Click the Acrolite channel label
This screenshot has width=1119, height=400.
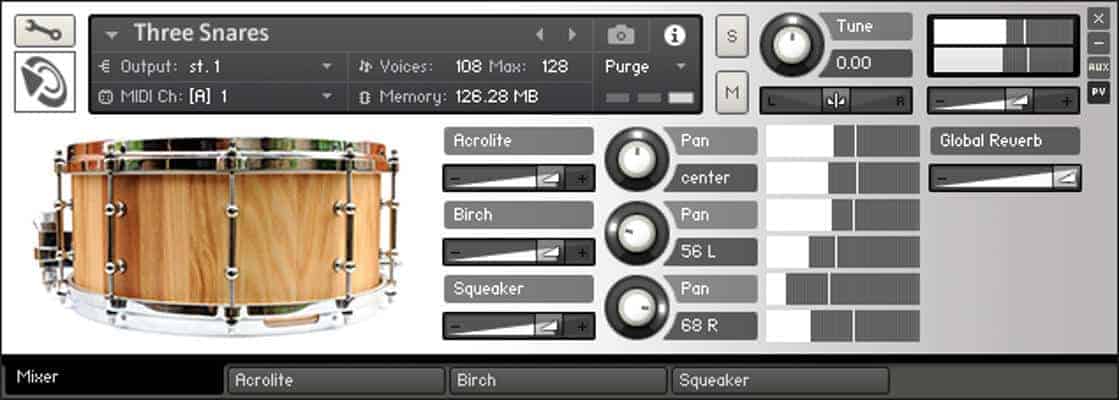(518, 140)
